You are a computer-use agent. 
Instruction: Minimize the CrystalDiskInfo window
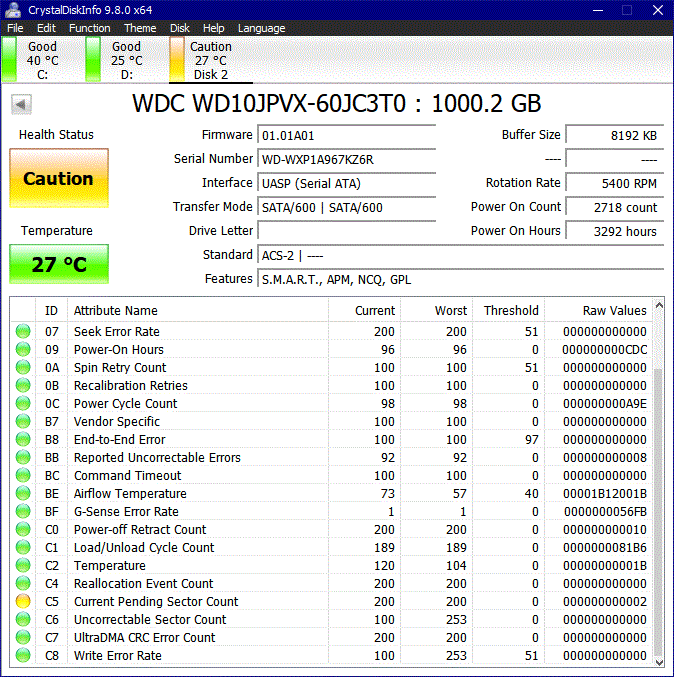(x=598, y=10)
